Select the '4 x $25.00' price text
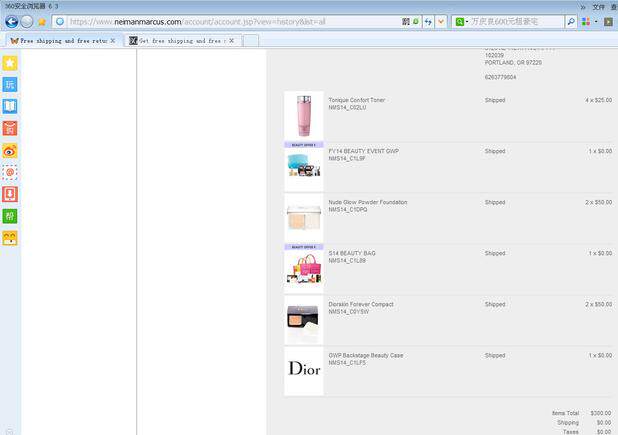Viewport: 618px width, 435px height. click(x=599, y=100)
